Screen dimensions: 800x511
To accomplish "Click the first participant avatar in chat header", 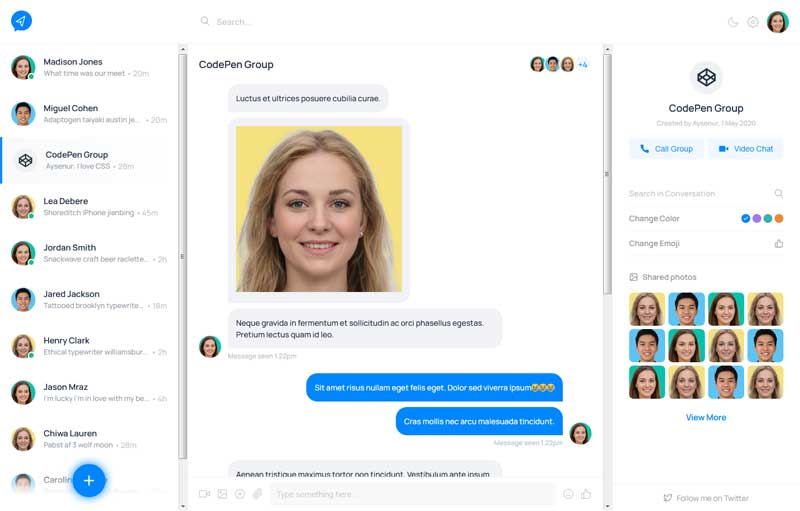I will pos(537,64).
